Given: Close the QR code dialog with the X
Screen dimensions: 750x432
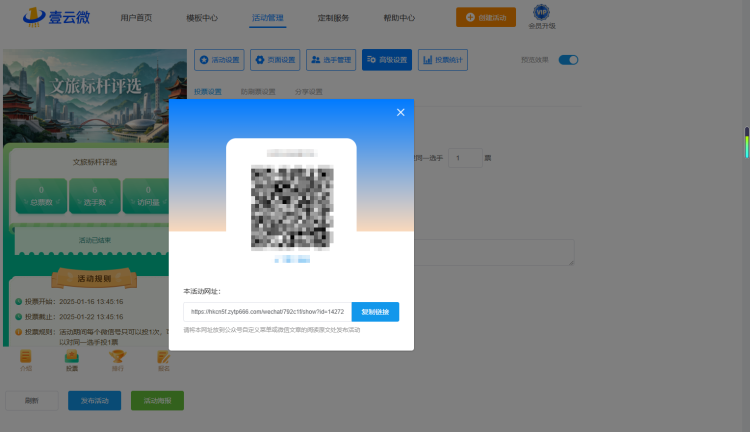Looking at the screenshot, I should tap(400, 112).
